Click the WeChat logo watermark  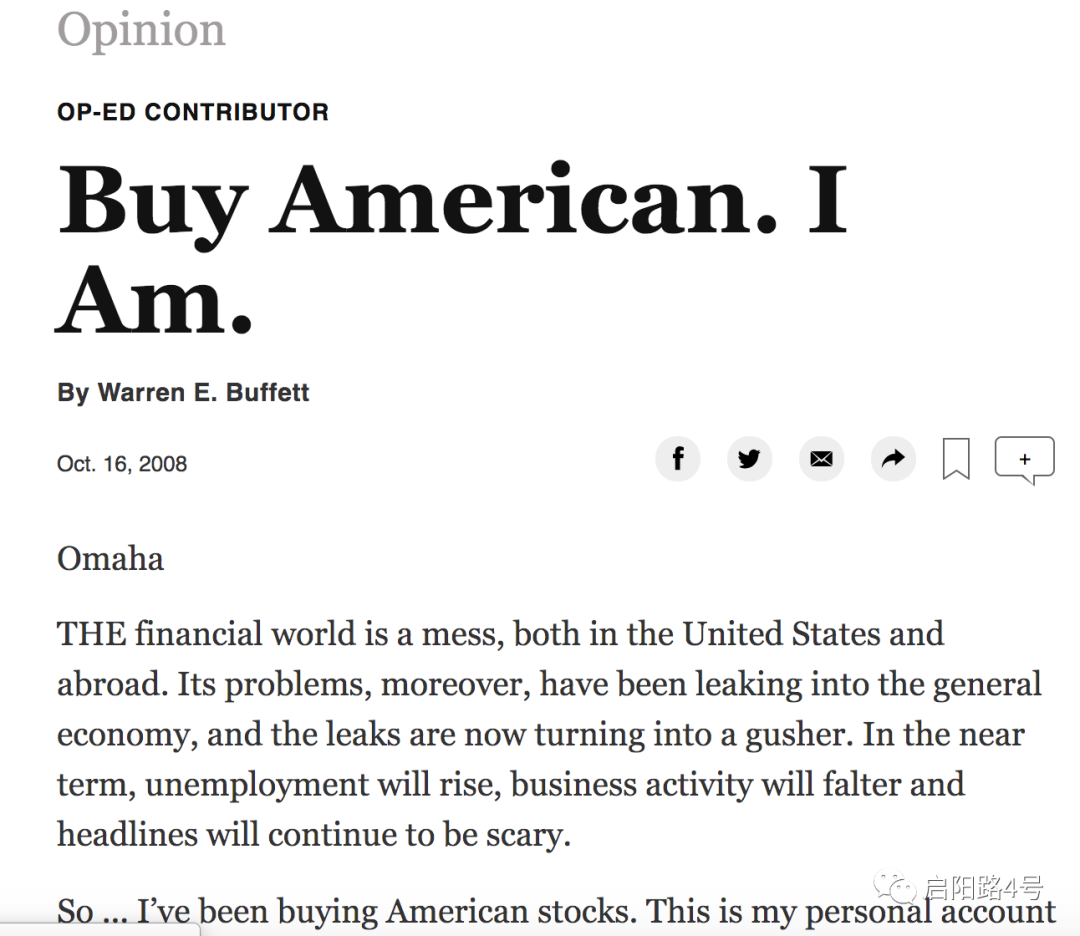(895, 888)
